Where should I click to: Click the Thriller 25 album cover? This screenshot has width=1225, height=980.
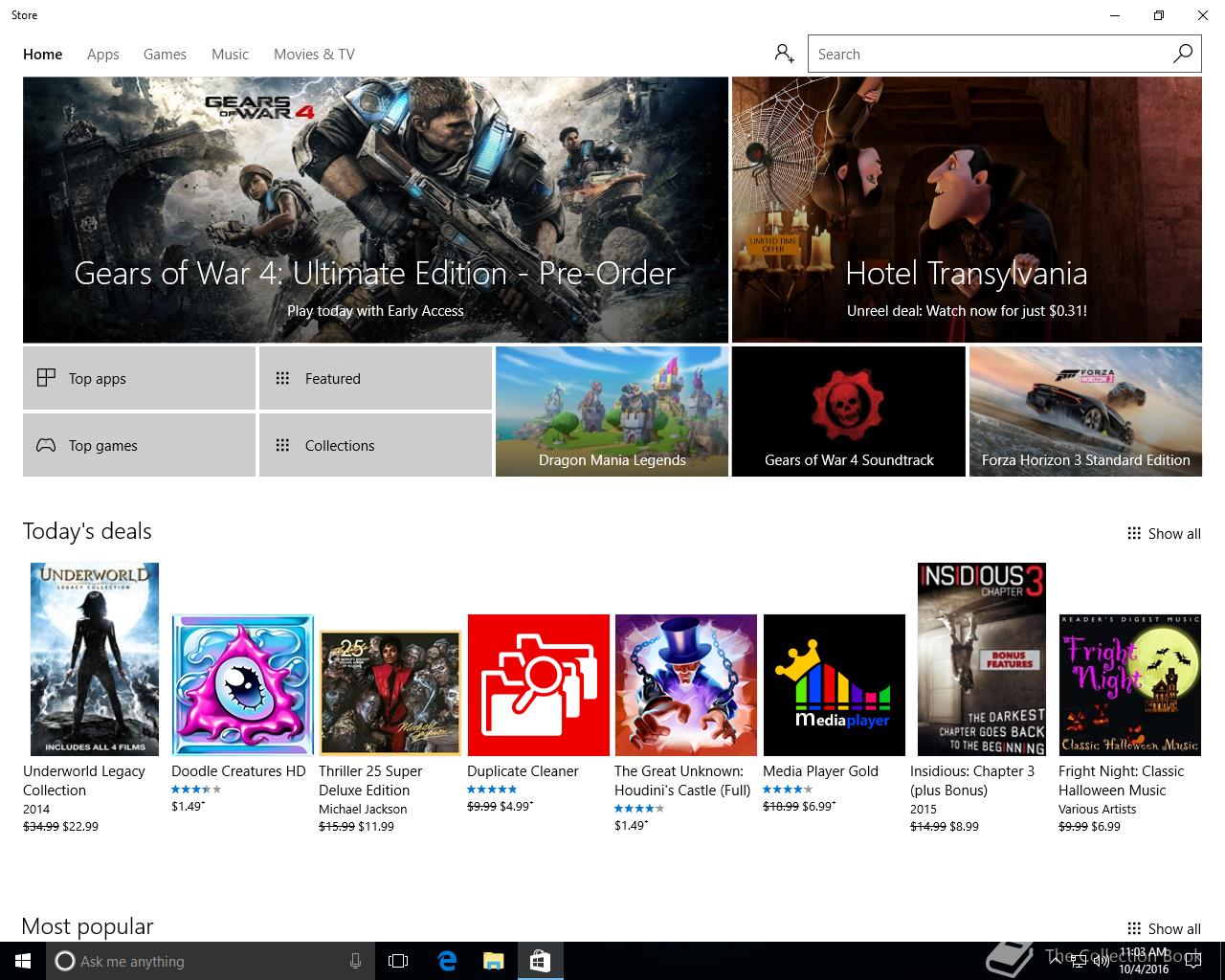coord(390,693)
